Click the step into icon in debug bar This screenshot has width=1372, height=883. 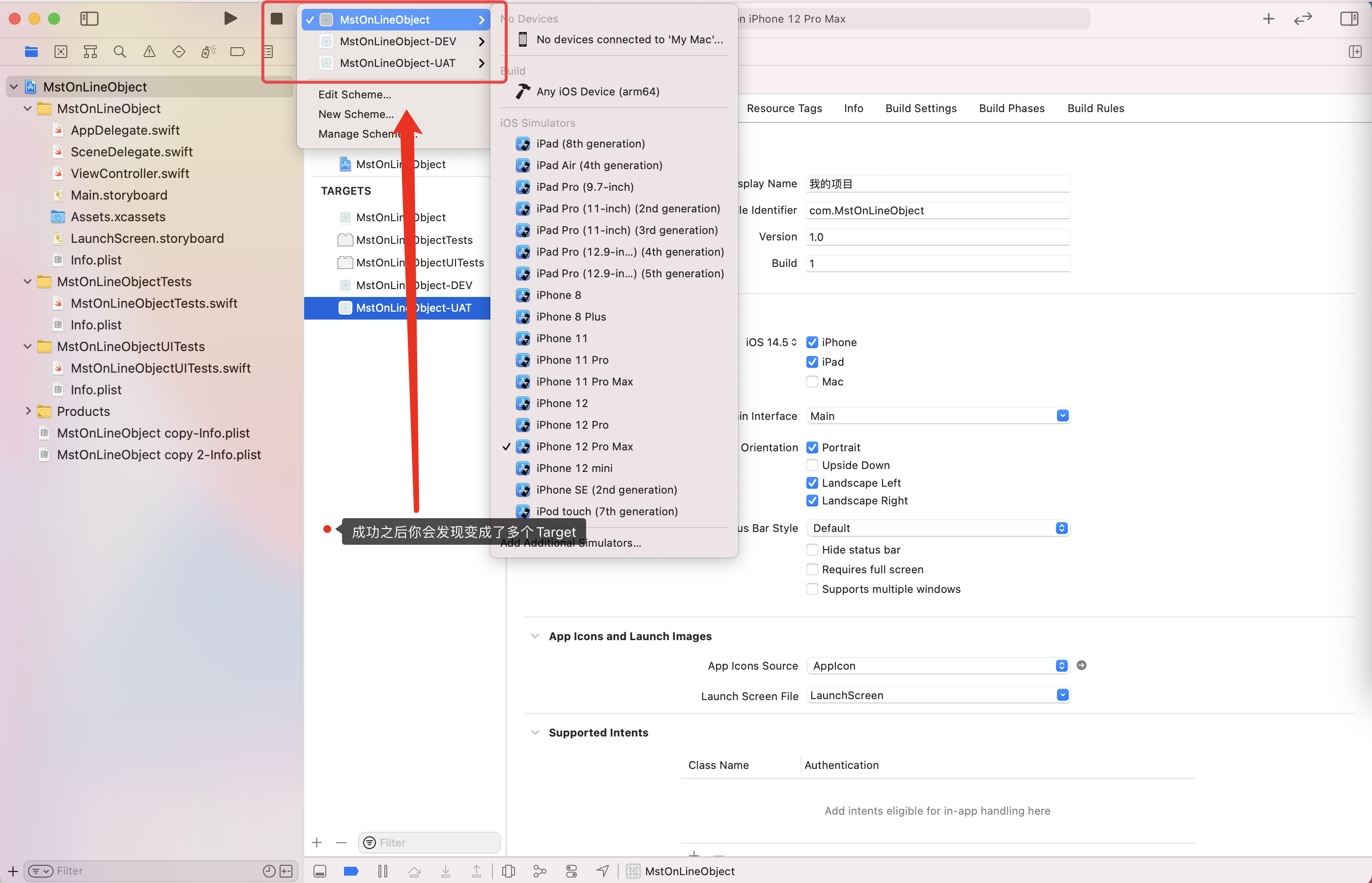pos(446,872)
